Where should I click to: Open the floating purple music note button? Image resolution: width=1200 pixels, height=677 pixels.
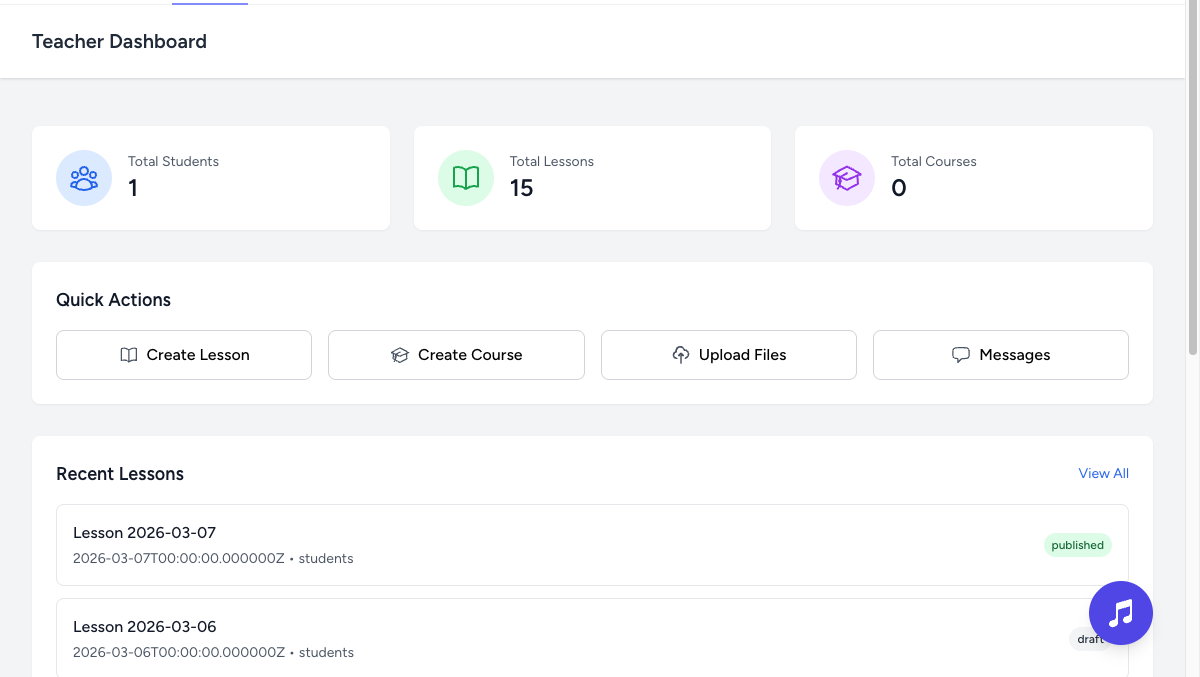coord(1121,613)
